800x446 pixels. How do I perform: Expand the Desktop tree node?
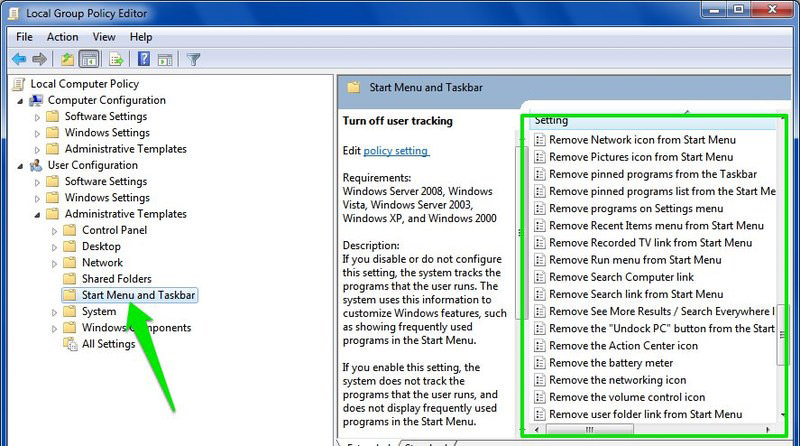click(55, 247)
